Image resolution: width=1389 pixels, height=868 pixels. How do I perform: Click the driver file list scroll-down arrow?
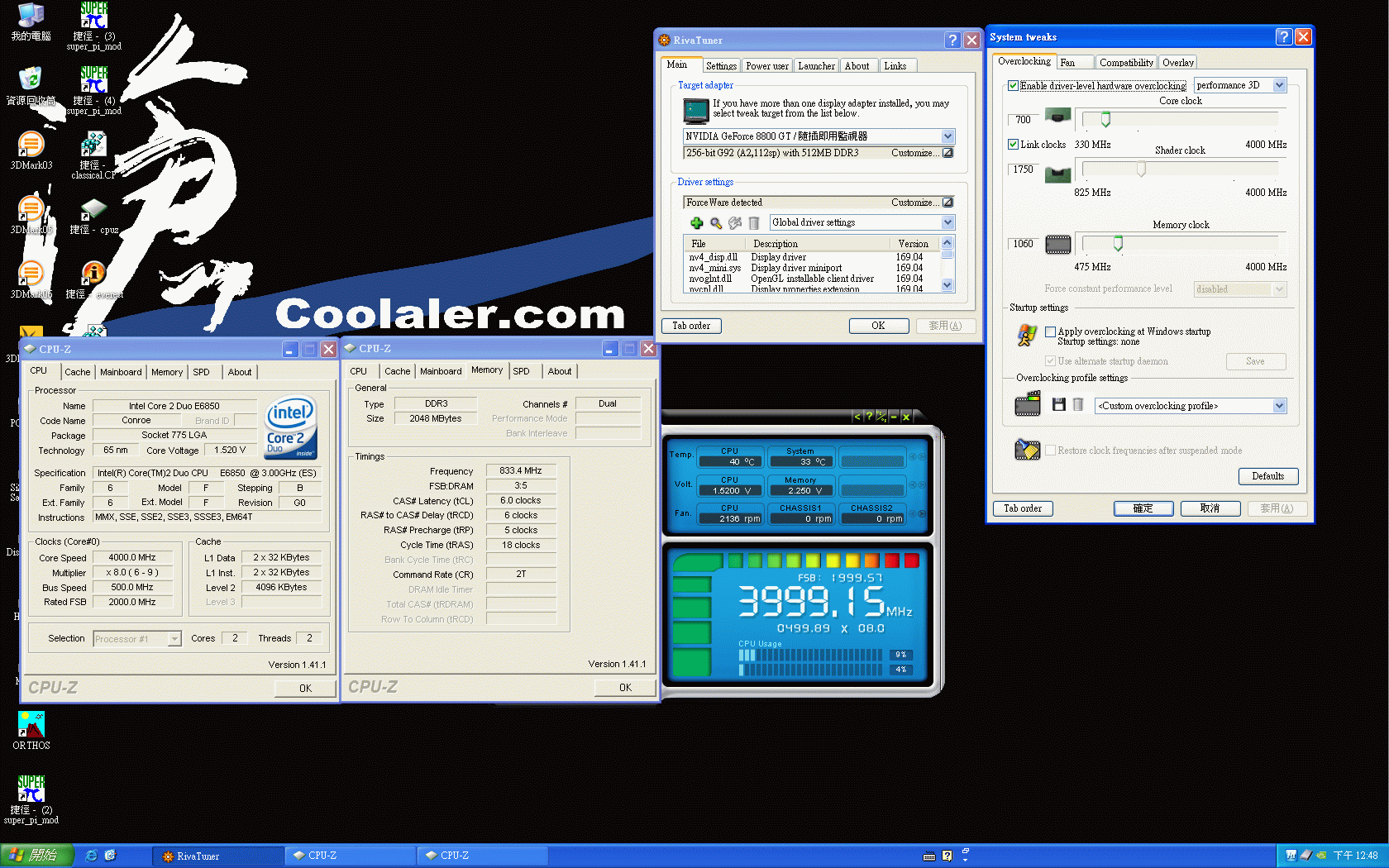[947, 284]
